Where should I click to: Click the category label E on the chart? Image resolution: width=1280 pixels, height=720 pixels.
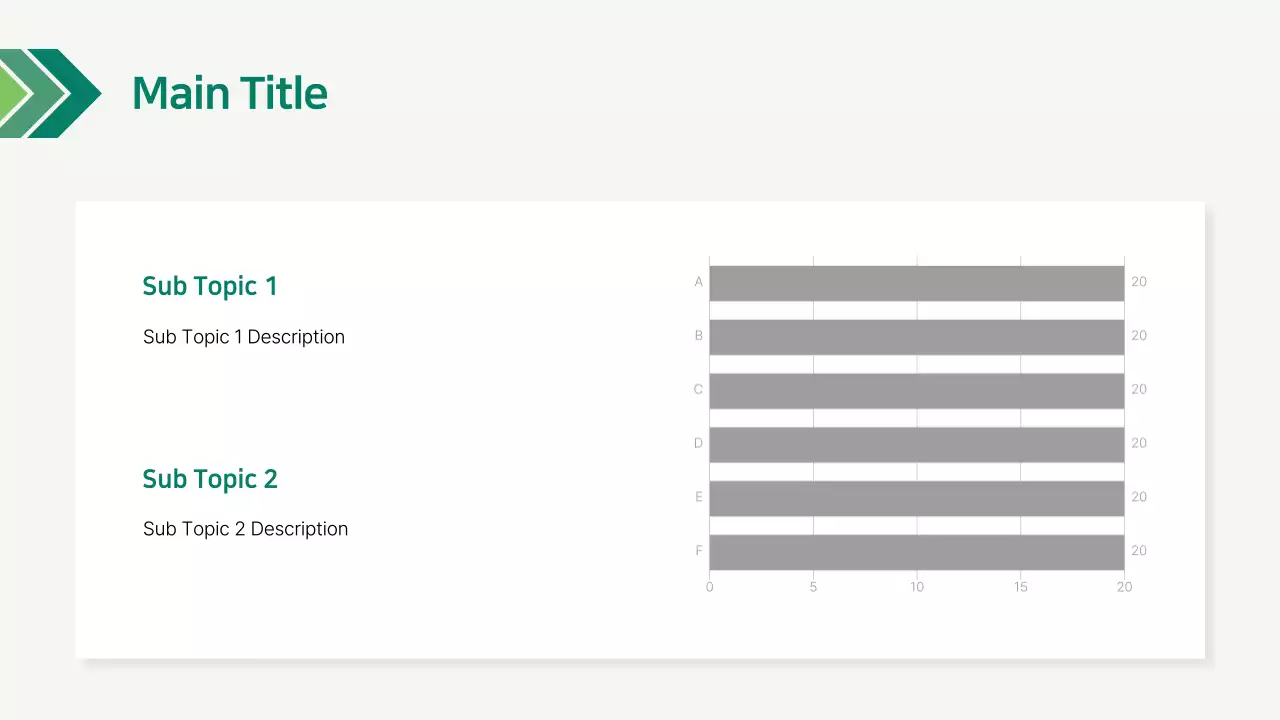pyautogui.click(x=699, y=497)
